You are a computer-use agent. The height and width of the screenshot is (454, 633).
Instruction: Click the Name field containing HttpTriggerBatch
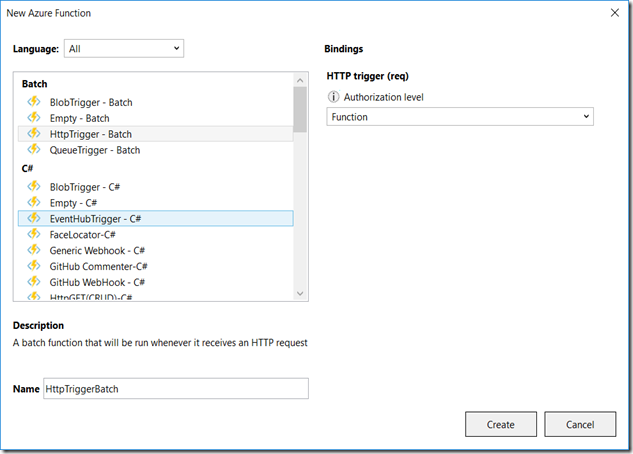click(176, 389)
